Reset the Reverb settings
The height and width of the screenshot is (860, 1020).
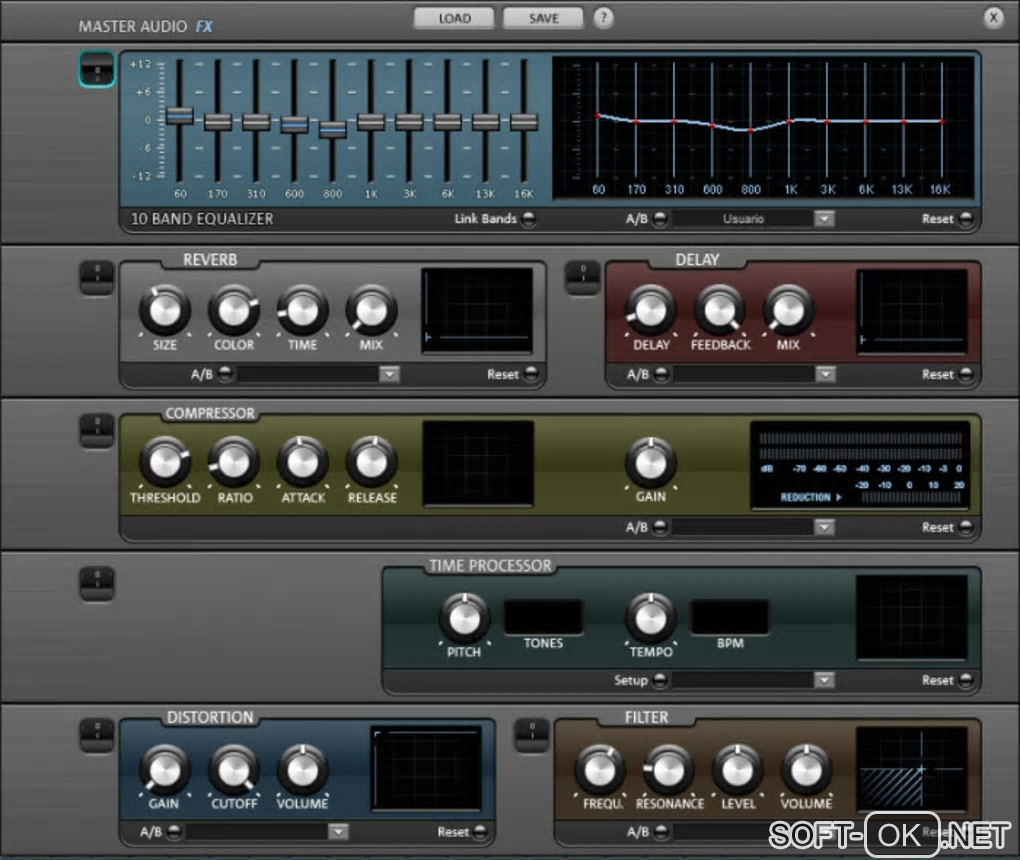(531, 374)
